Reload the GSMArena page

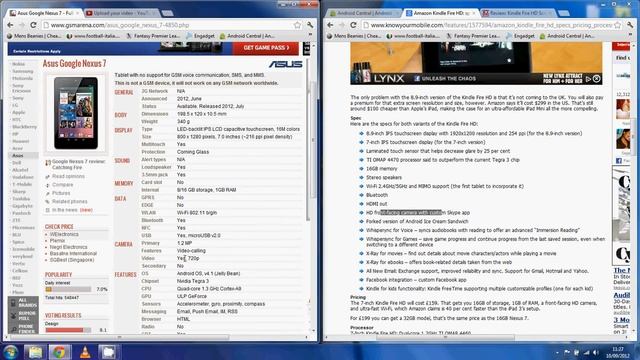click(x=33, y=25)
